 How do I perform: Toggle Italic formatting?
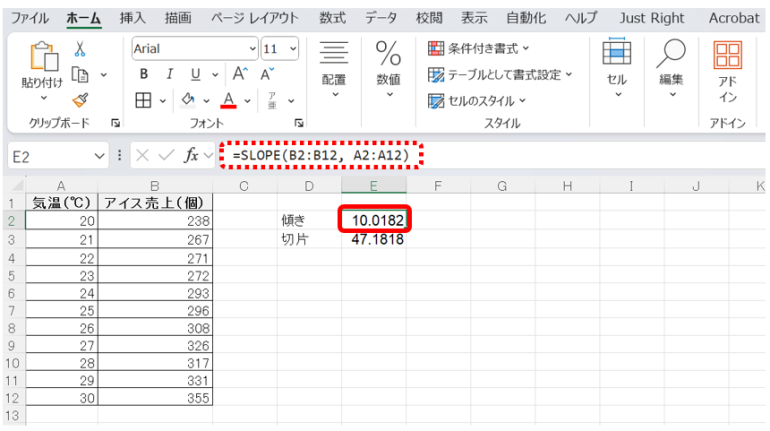click(169, 74)
